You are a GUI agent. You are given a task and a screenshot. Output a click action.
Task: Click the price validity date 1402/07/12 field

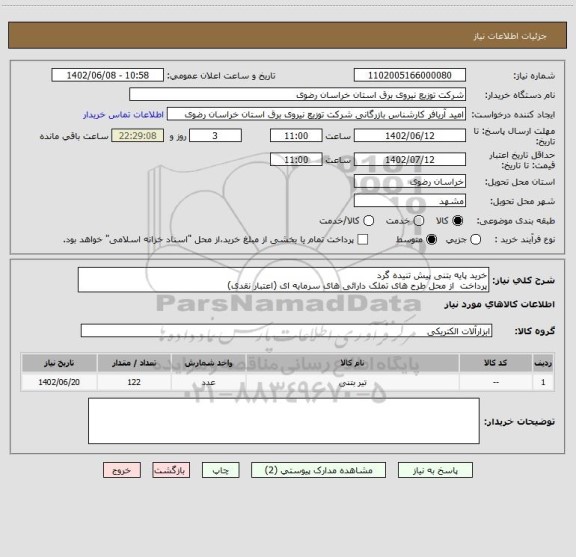pos(410,159)
